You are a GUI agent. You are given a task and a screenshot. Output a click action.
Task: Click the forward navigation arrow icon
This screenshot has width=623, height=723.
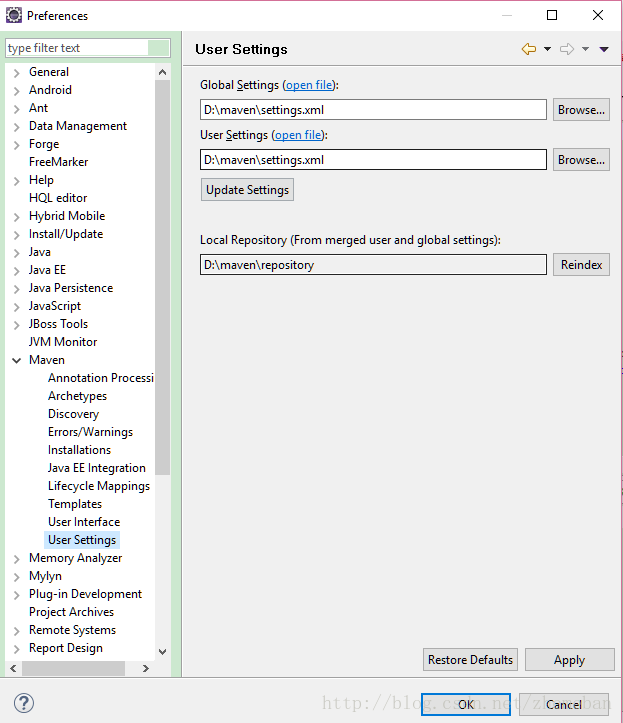tap(566, 49)
